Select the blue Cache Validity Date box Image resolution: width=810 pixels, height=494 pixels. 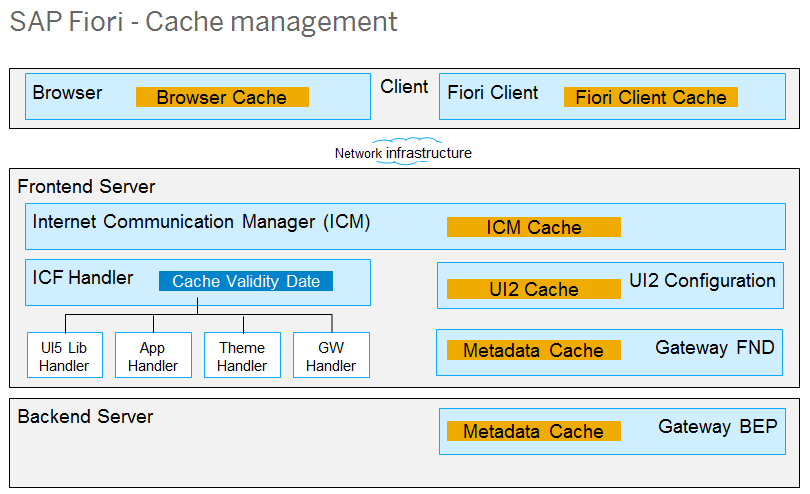click(246, 281)
